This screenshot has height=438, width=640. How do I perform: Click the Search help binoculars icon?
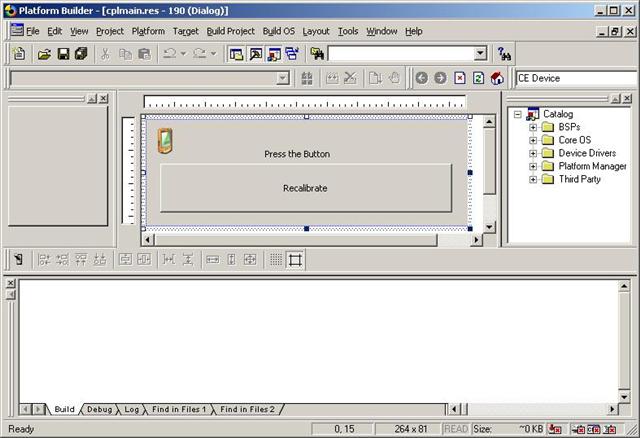(x=504, y=54)
